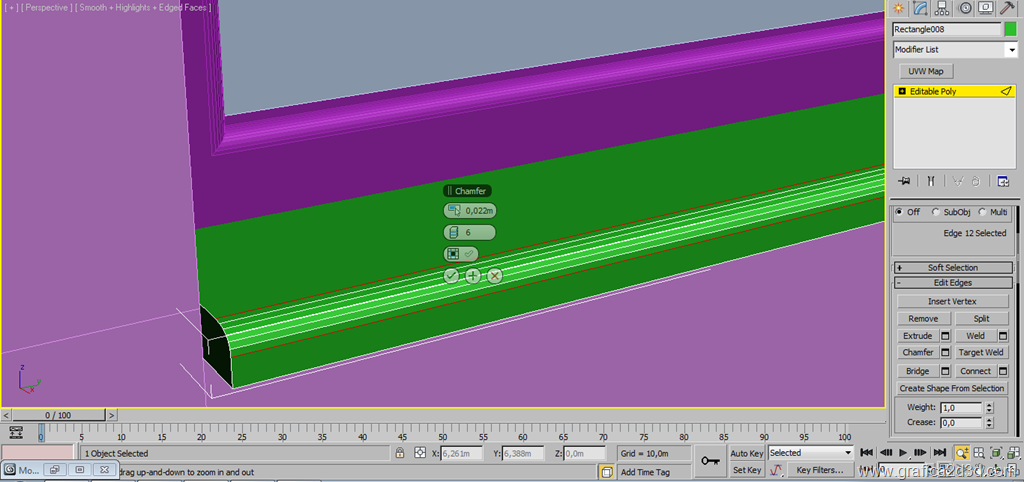Confirm chamfer with the OK checkmark
The width and height of the screenshot is (1024, 482).
(x=451, y=275)
